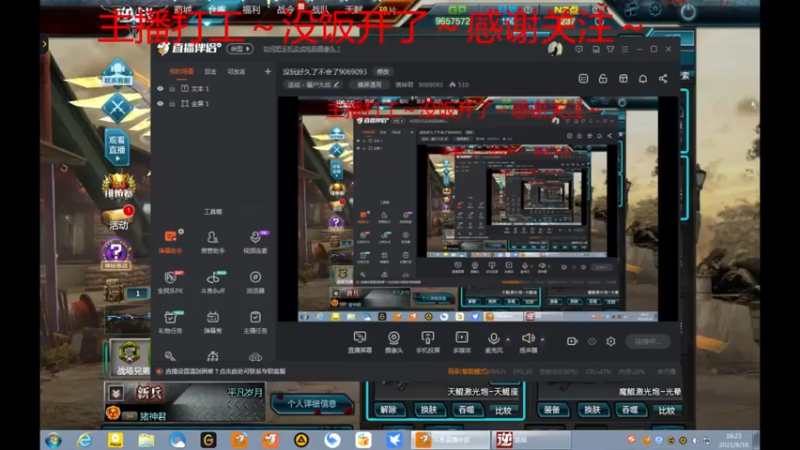This screenshot has width=800, height=450.
Task: Click the layout grid icon above preview
Action: 623,79
